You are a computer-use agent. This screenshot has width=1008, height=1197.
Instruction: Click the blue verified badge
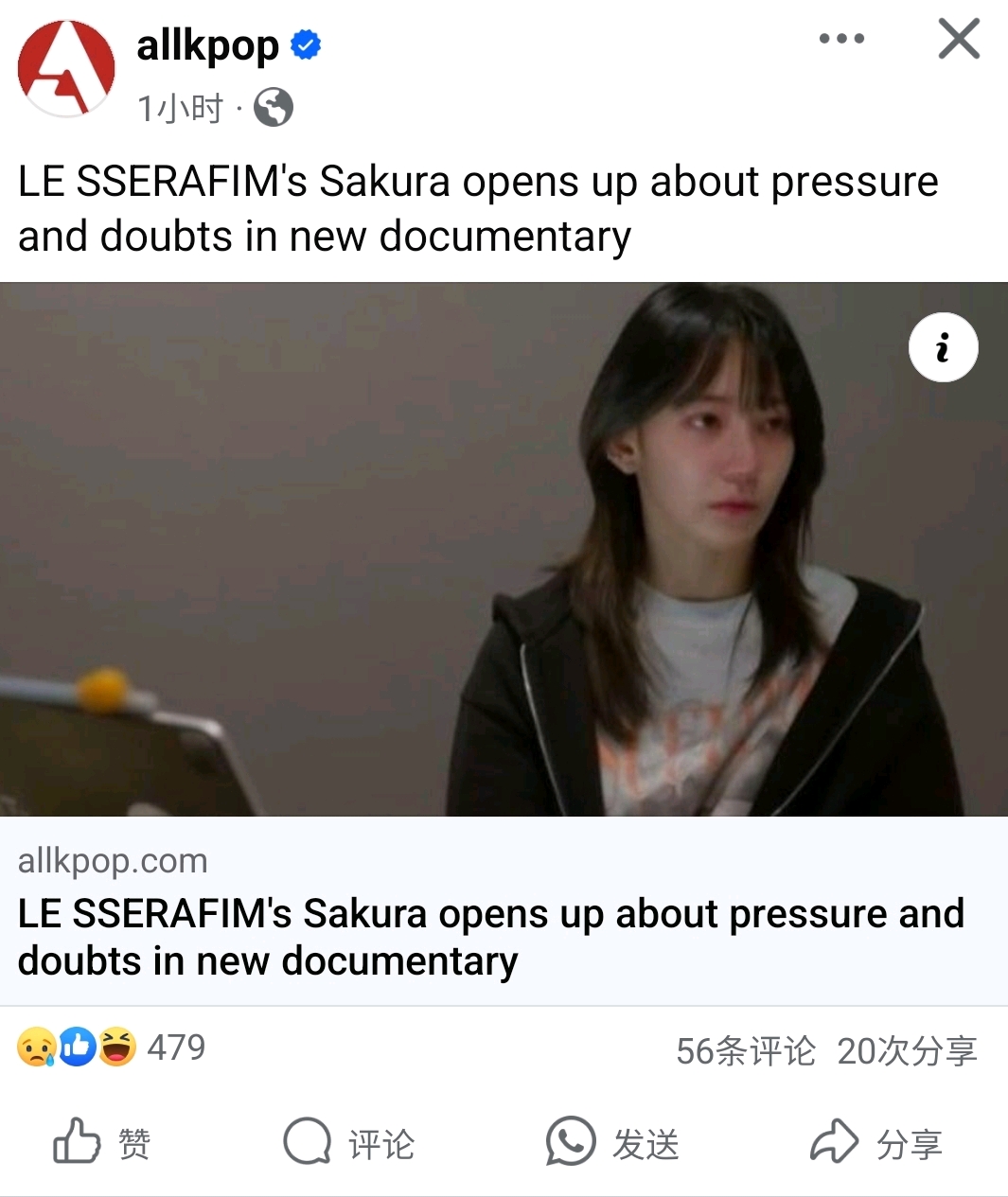(306, 44)
